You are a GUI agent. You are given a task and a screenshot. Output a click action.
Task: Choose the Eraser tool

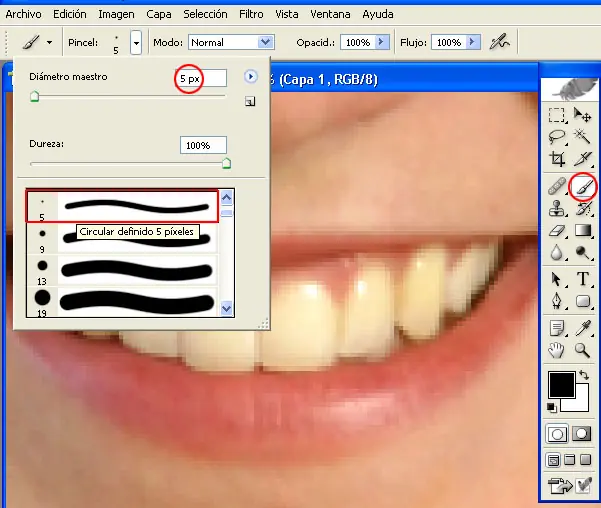(x=557, y=232)
